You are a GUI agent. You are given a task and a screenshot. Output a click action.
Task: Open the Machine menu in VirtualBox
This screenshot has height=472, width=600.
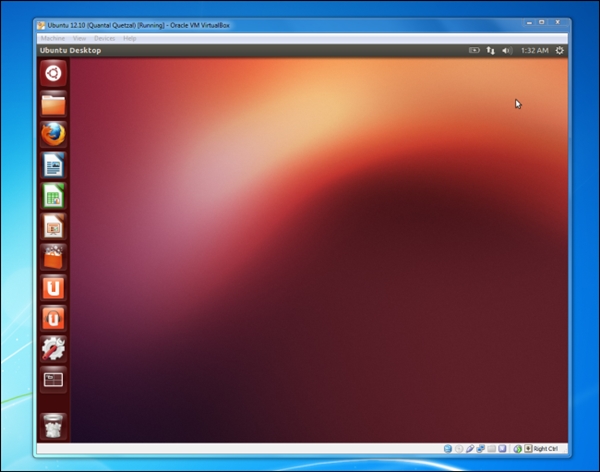tap(52, 38)
